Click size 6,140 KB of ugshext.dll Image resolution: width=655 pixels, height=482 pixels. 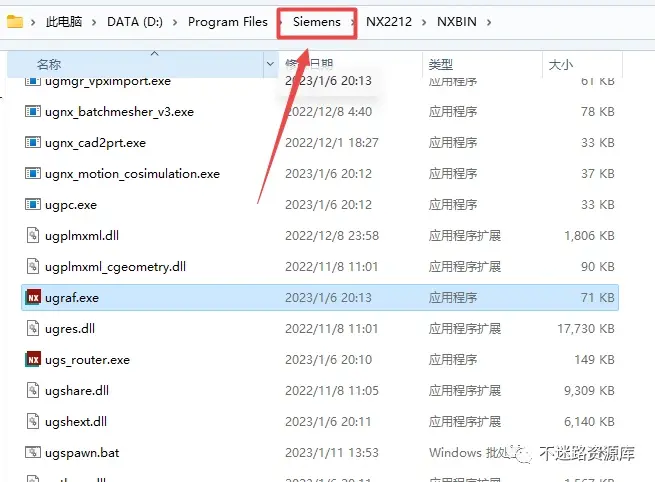point(589,421)
